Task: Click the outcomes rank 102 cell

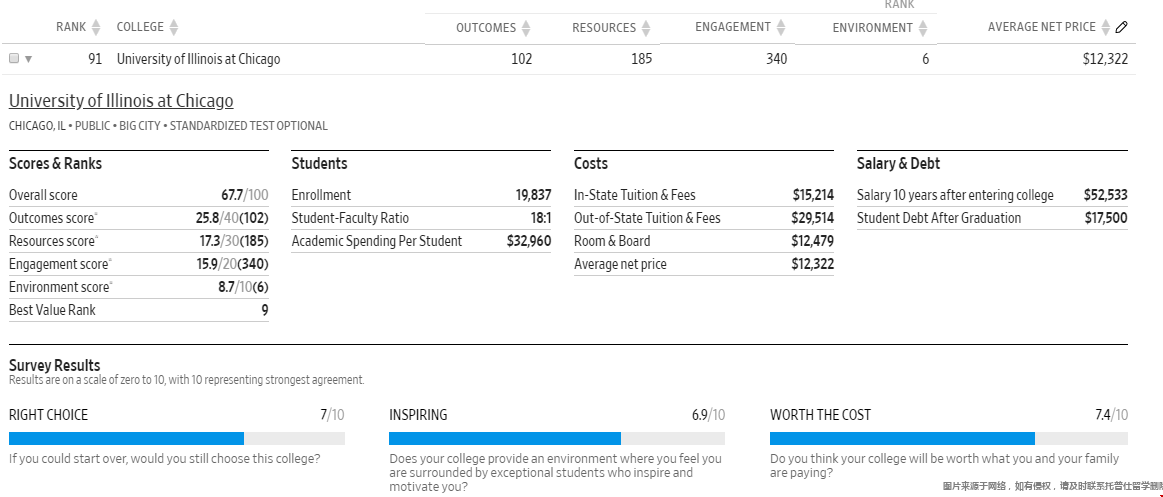Action: click(521, 59)
